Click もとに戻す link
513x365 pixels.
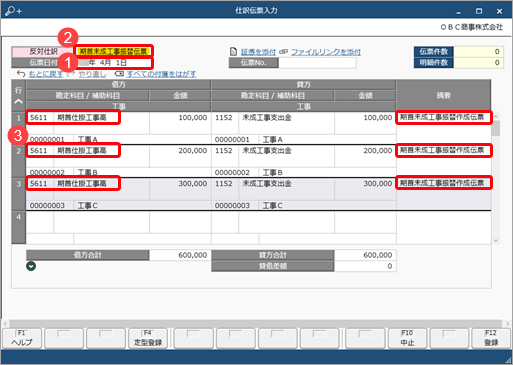(45, 74)
